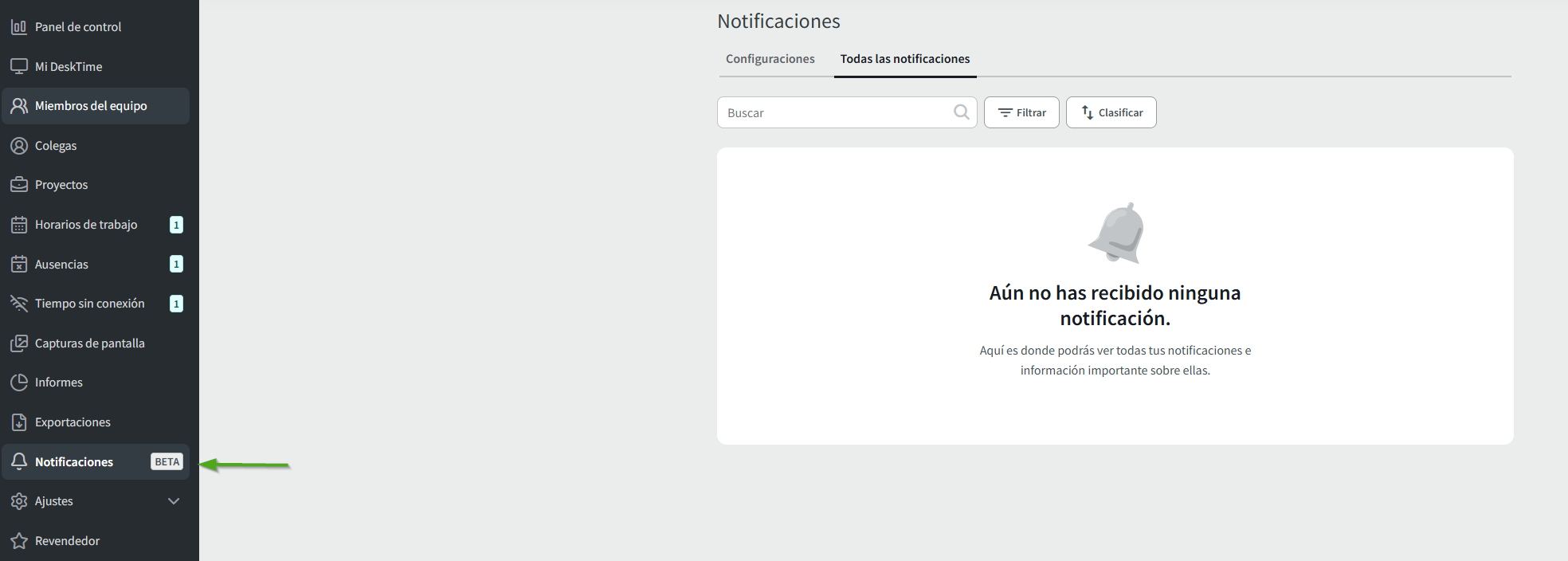Image resolution: width=1568 pixels, height=561 pixels.
Task: Click the Exportaciones file icon
Action: click(x=19, y=422)
